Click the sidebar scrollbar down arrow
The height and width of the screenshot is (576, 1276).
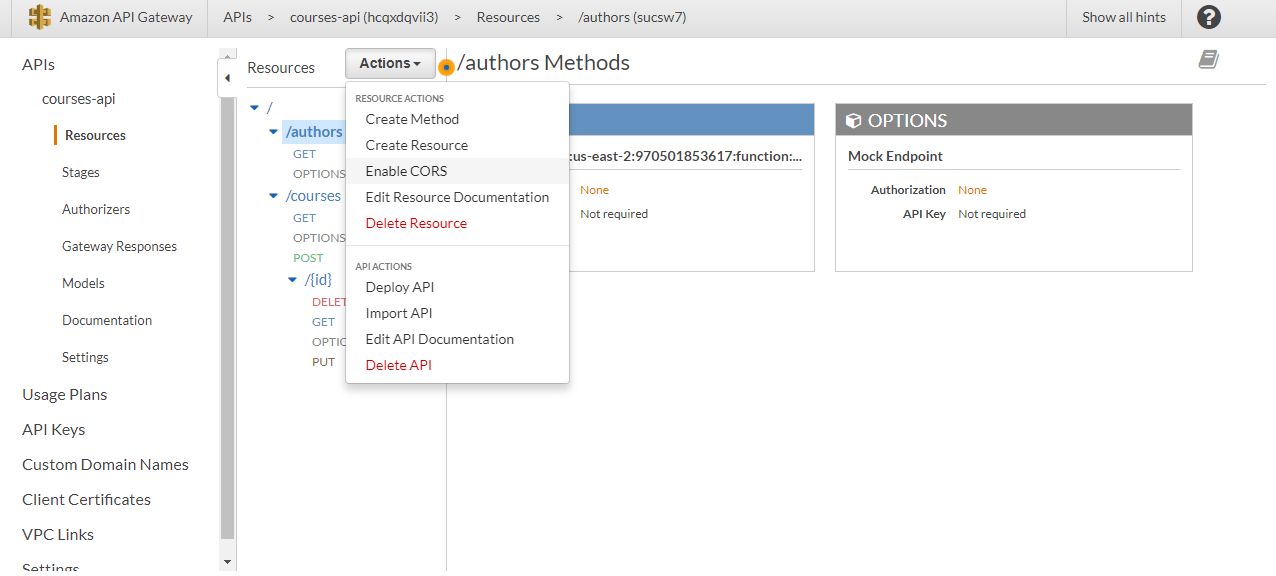coord(227,562)
